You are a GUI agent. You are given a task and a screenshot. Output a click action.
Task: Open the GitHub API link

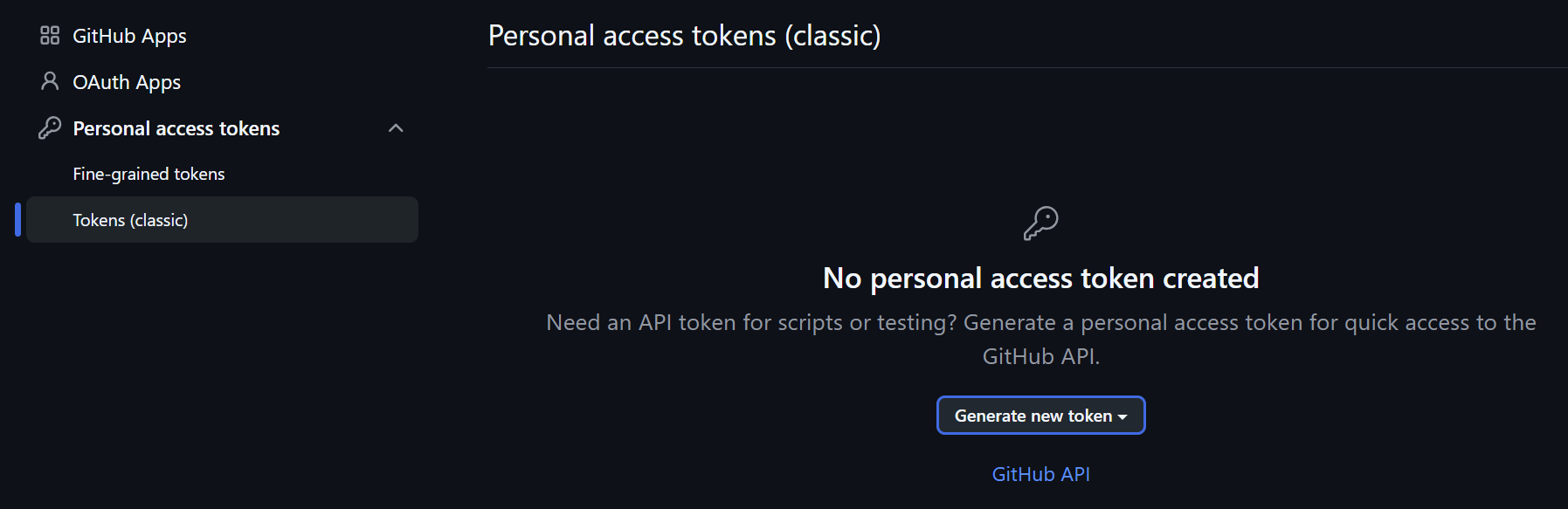point(1040,473)
